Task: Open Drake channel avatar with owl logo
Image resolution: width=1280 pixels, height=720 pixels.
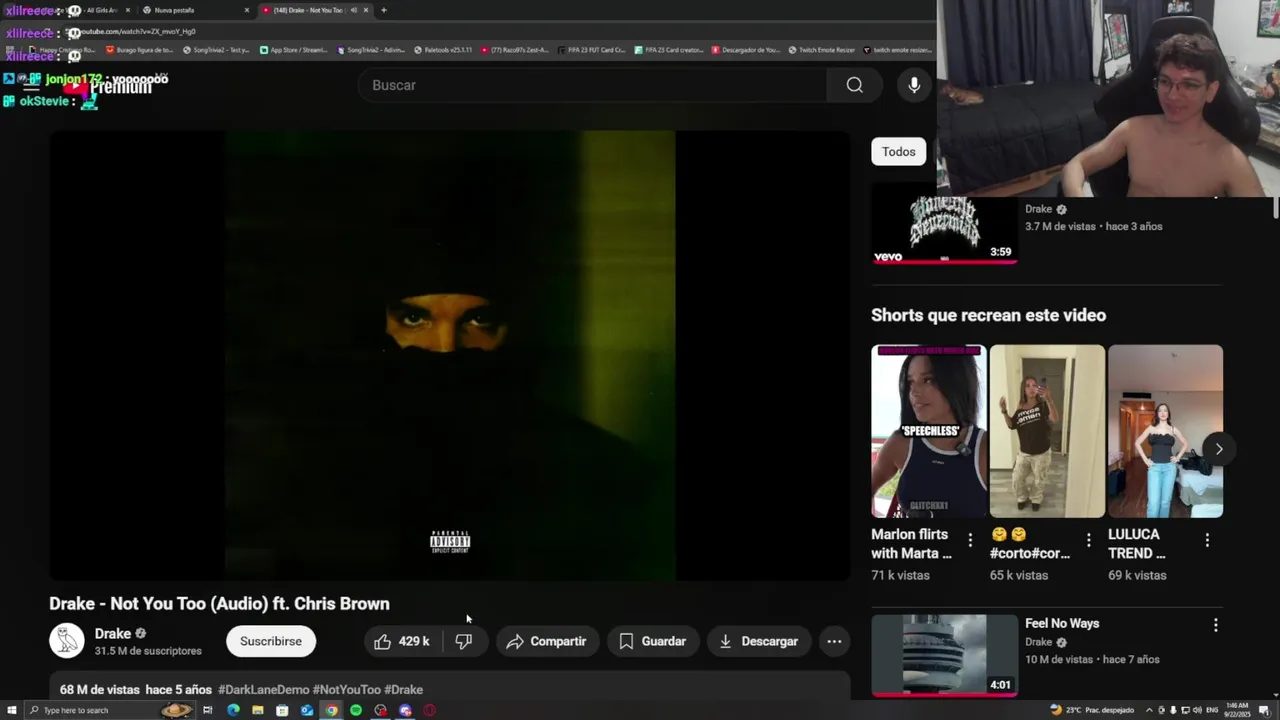Action: pos(67,641)
